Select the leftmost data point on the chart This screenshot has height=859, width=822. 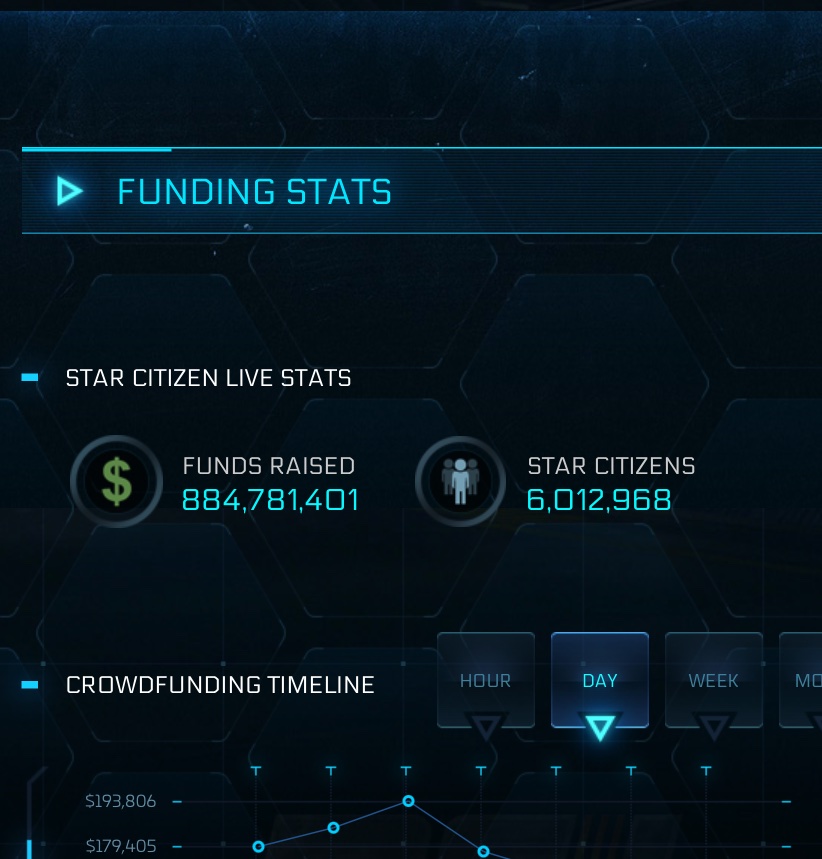point(259,846)
